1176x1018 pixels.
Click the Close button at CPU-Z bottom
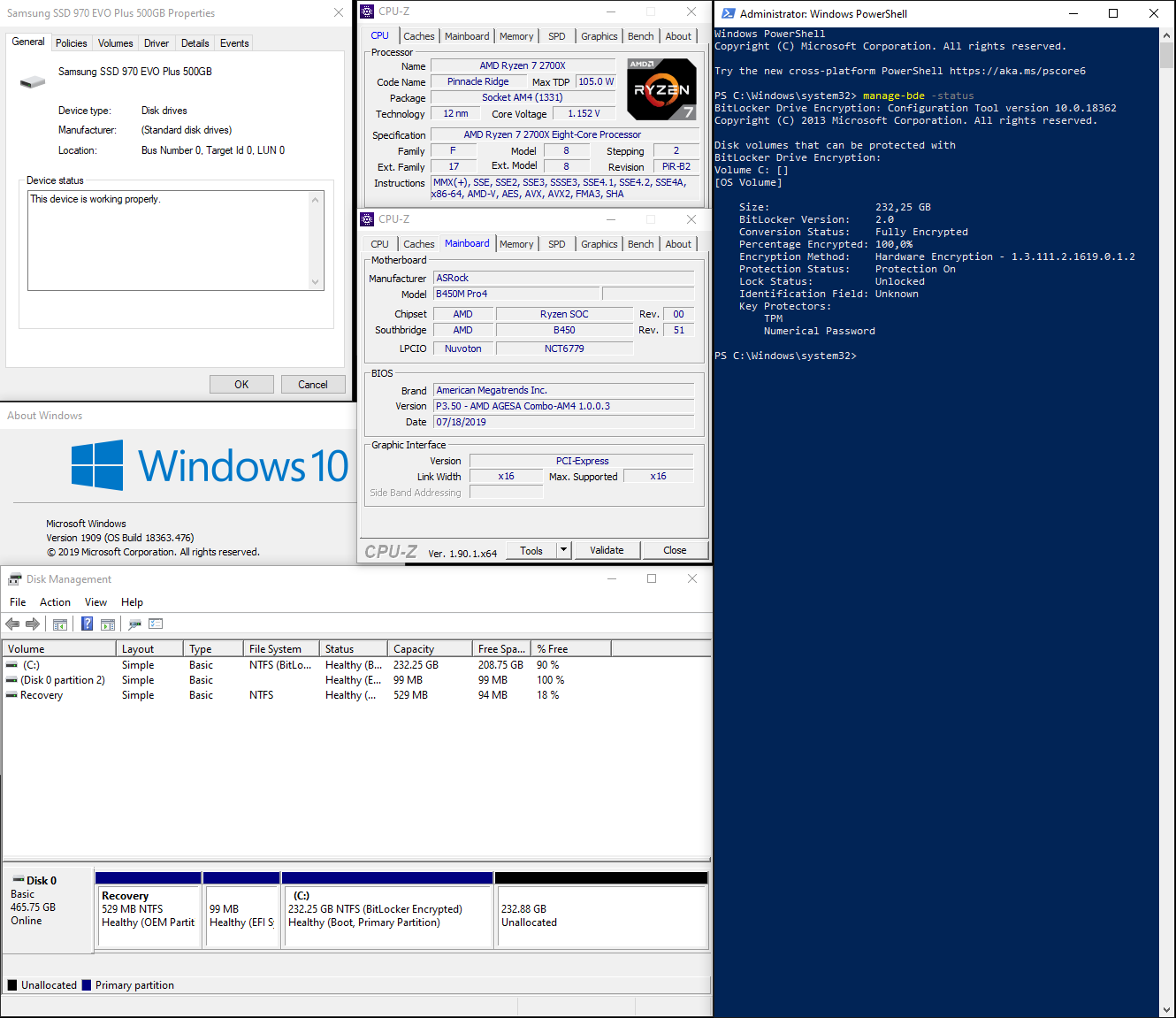coord(675,550)
